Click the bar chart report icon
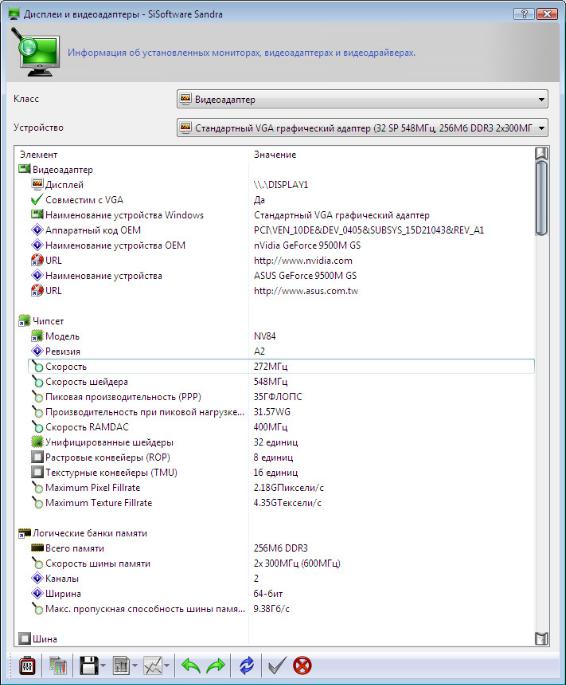This screenshot has height=685, width=566. click(x=121, y=666)
